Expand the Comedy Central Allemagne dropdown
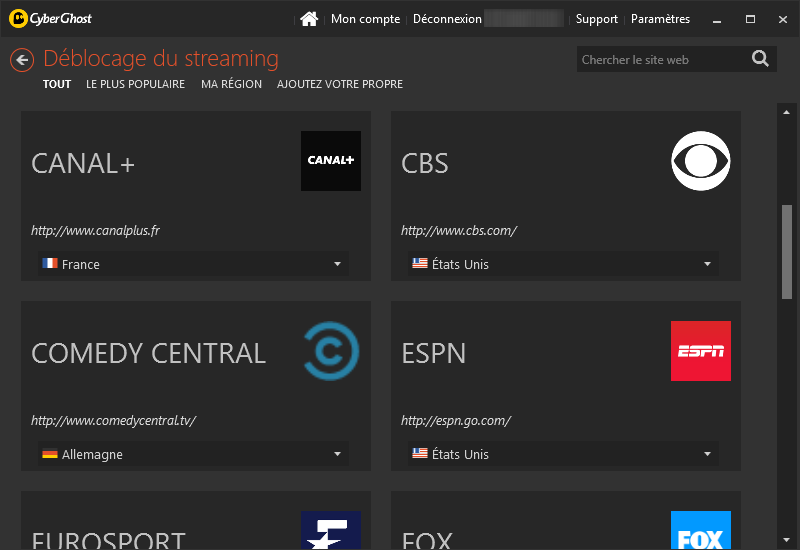The width and height of the screenshot is (800, 550). [193, 454]
